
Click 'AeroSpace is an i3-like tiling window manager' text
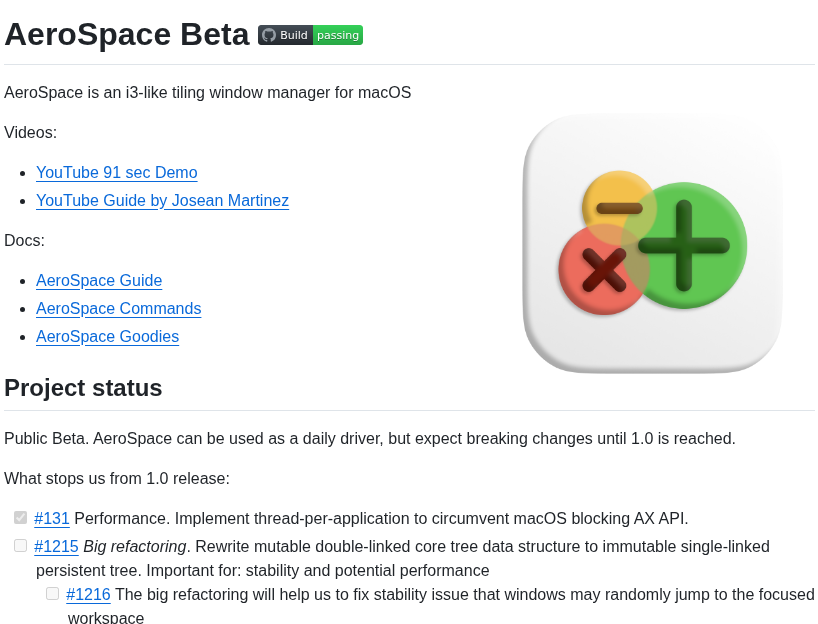[x=208, y=92]
